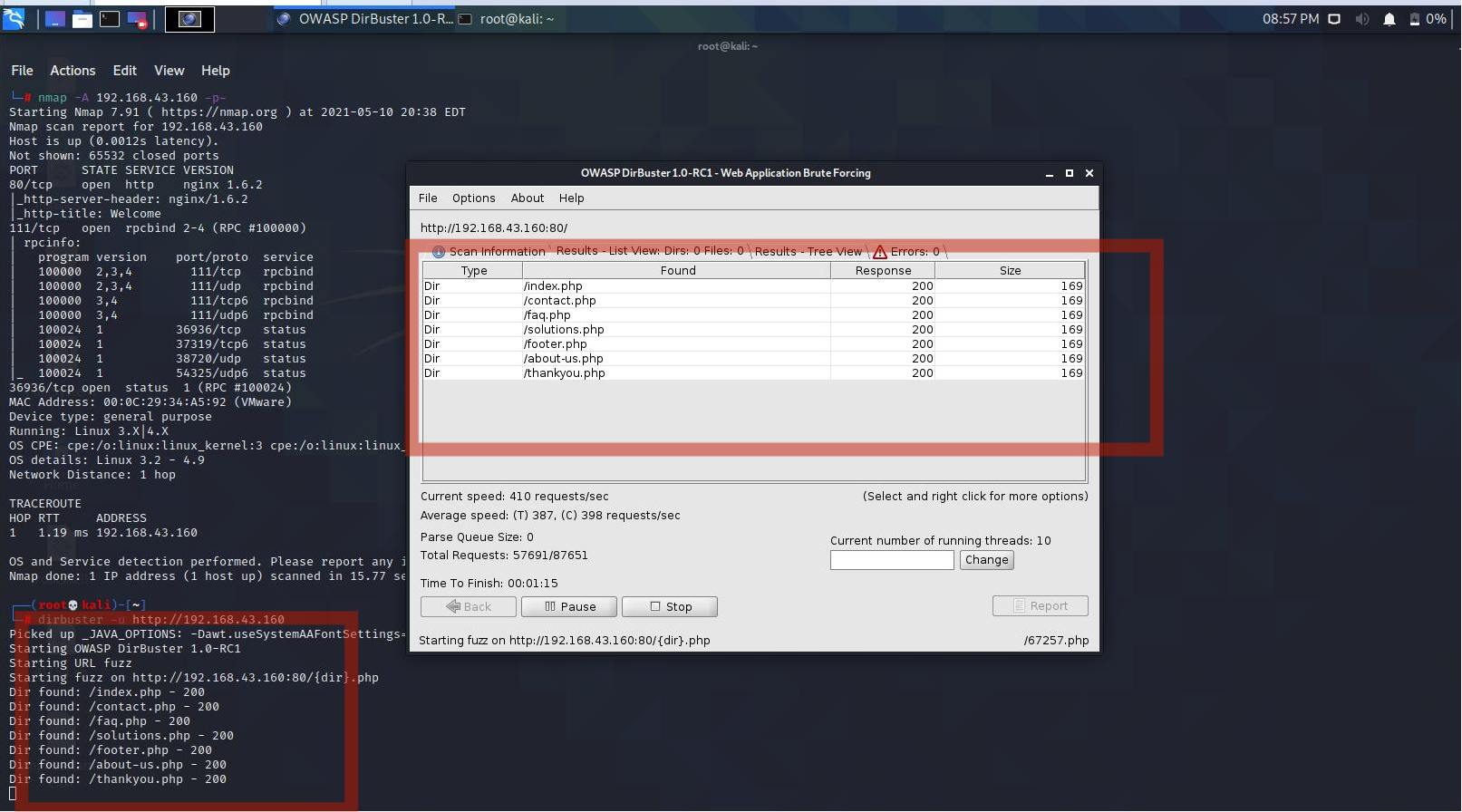Click the Report button
This screenshot has width=1462, height=812.
(1041, 606)
